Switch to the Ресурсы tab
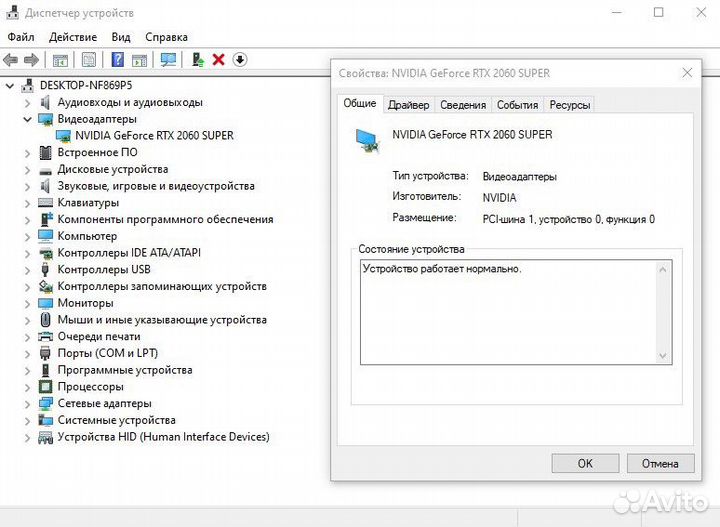This screenshot has height=527, width=720. coord(569,105)
